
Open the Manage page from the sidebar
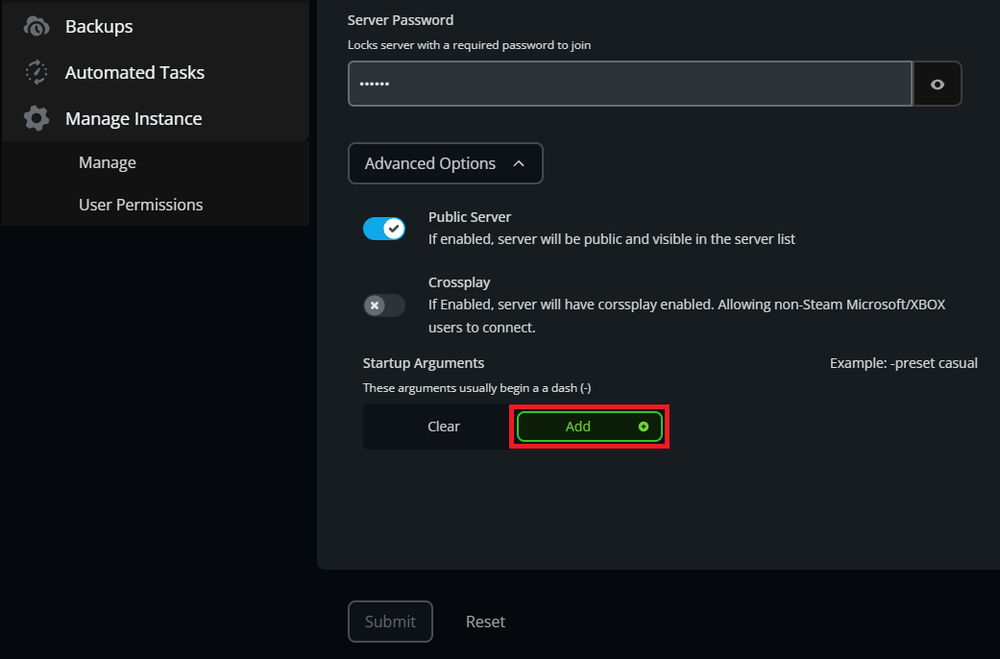(x=107, y=162)
